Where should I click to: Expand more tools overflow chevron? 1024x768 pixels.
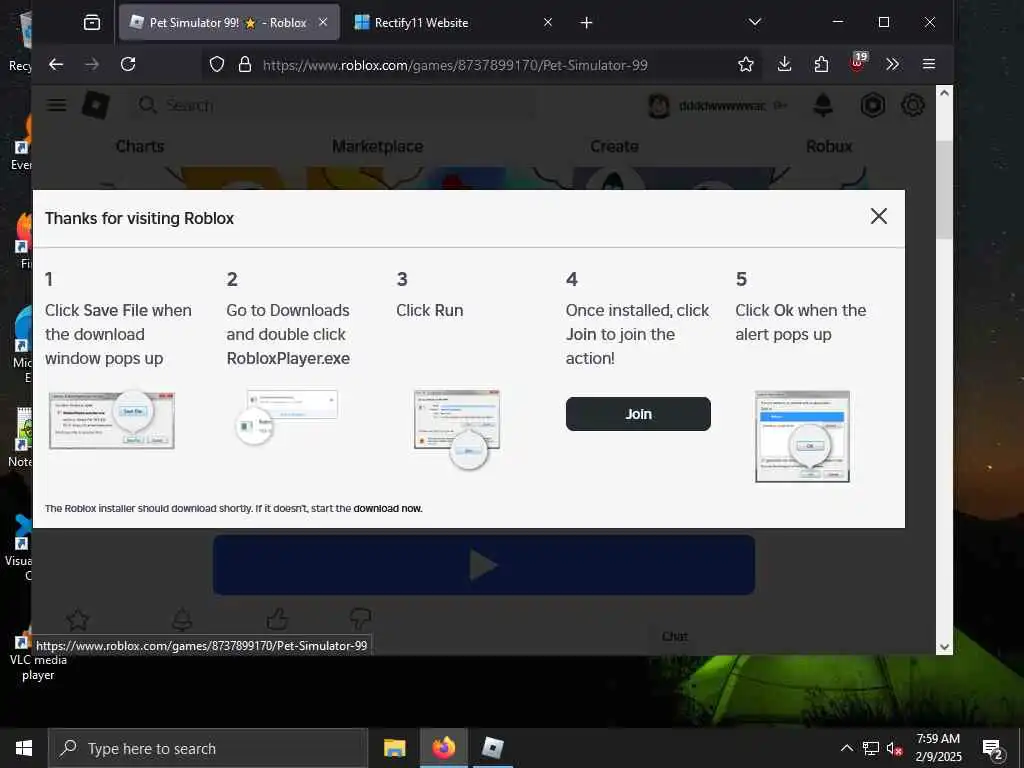click(x=893, y=64)
